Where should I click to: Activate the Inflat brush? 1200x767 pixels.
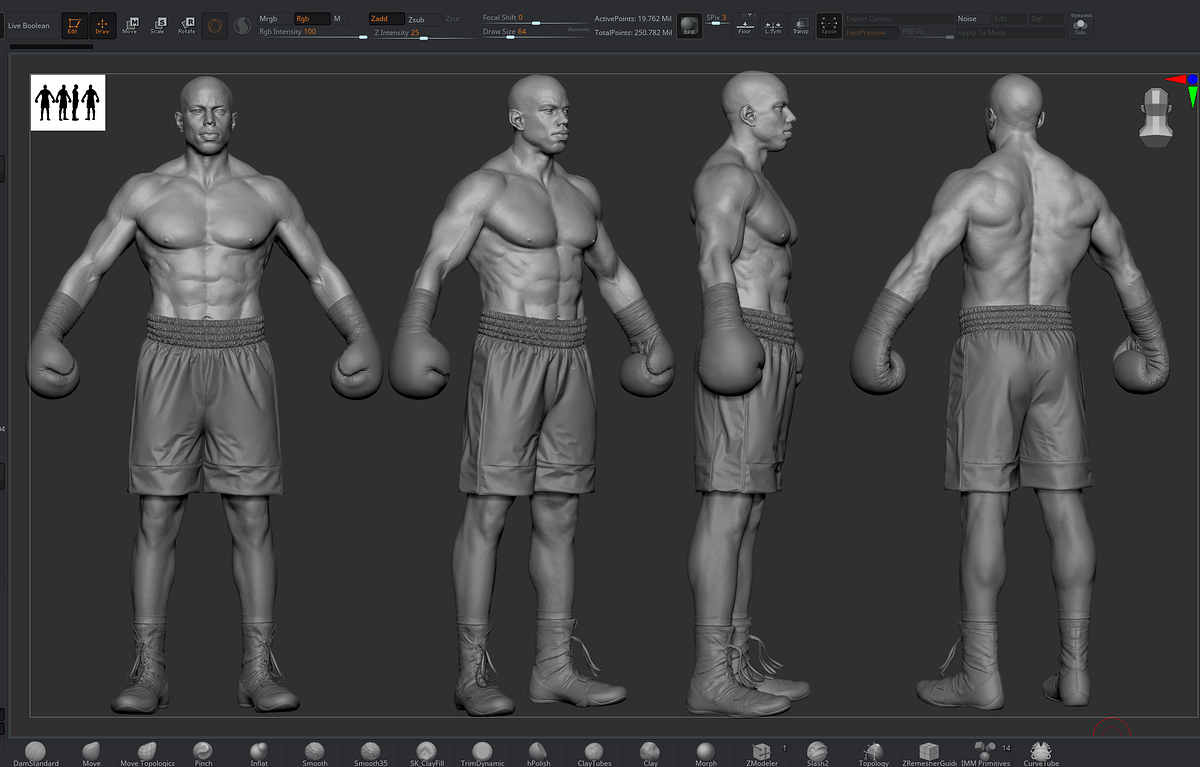259,754
